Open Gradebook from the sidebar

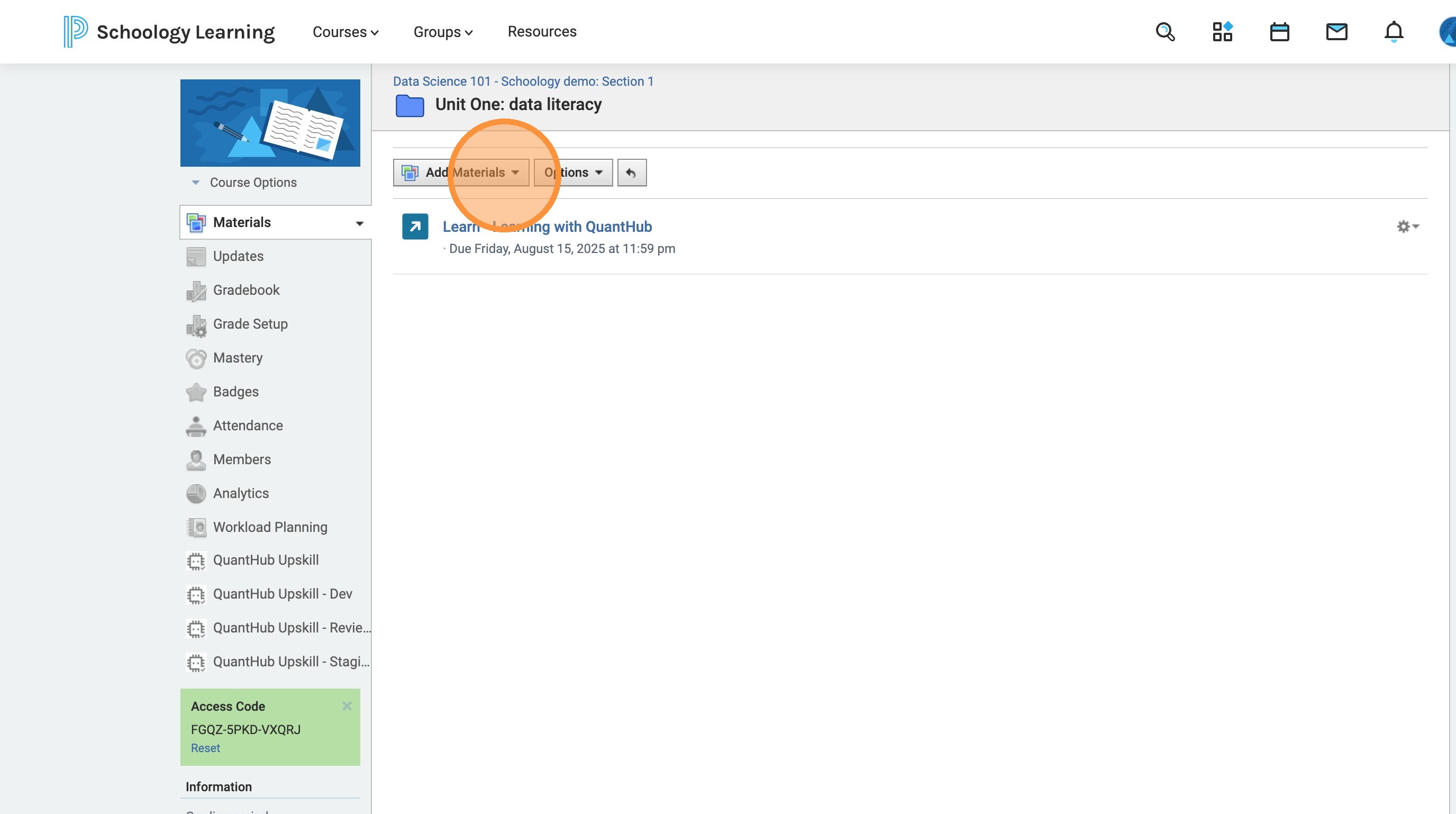tap(246, 290)
